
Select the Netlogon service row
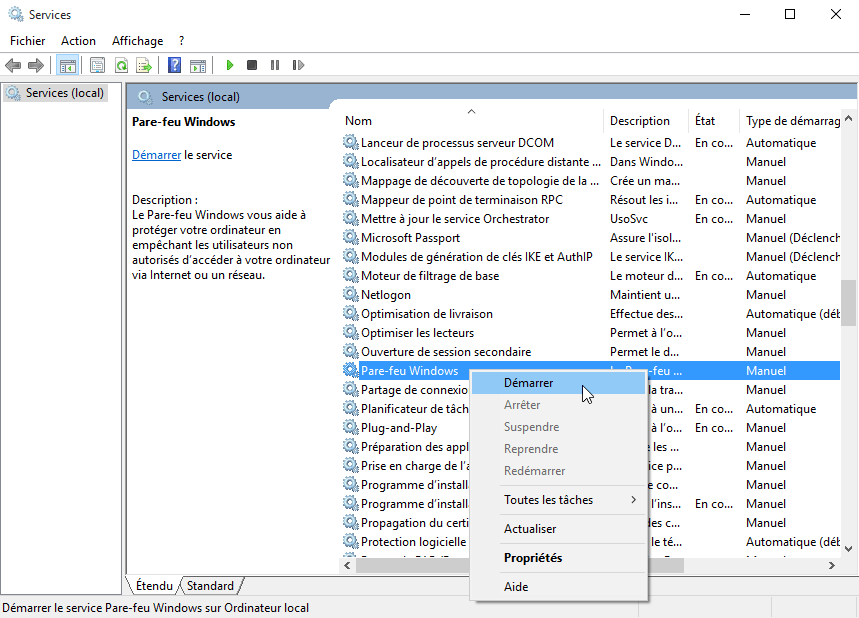pos(591,295)
